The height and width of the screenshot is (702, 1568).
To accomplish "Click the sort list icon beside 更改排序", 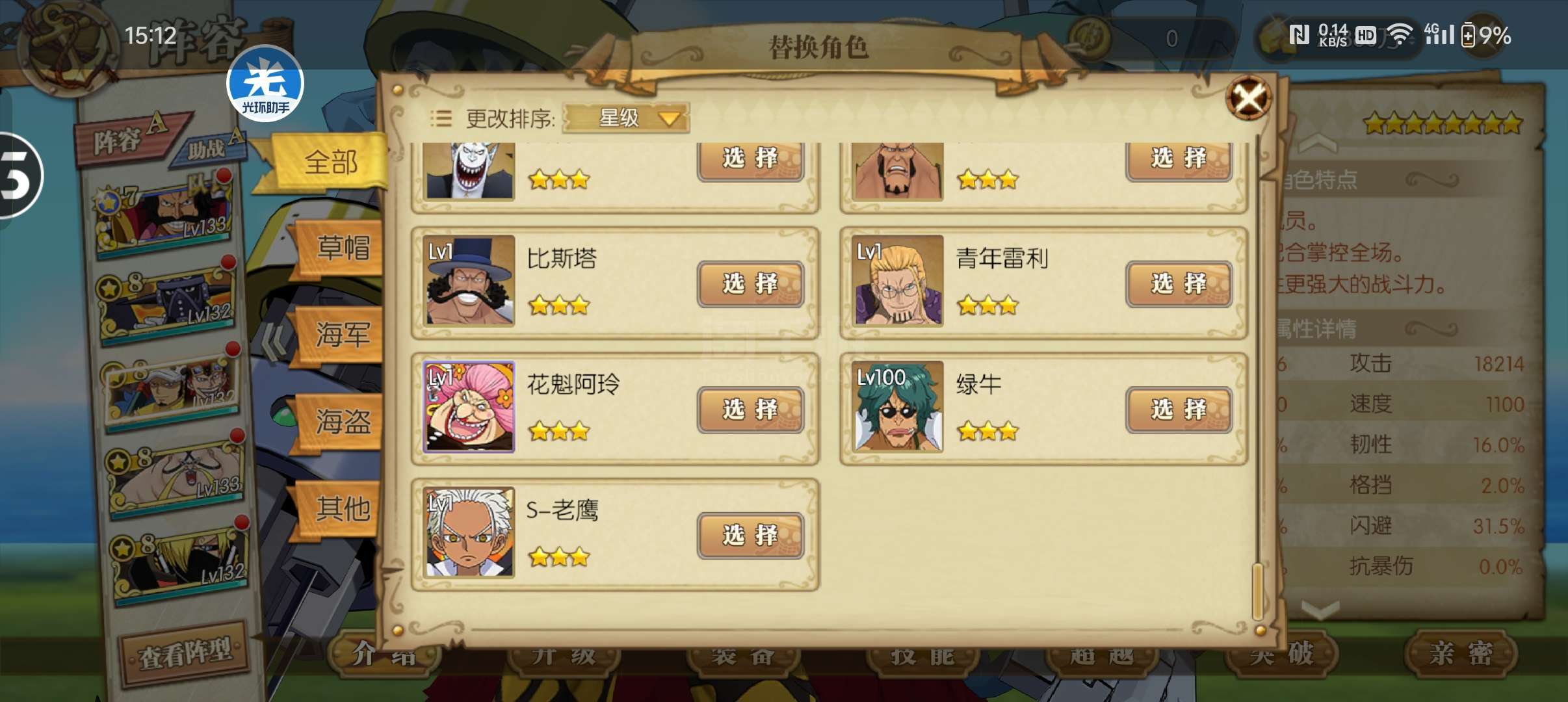I will pos(441,118).
